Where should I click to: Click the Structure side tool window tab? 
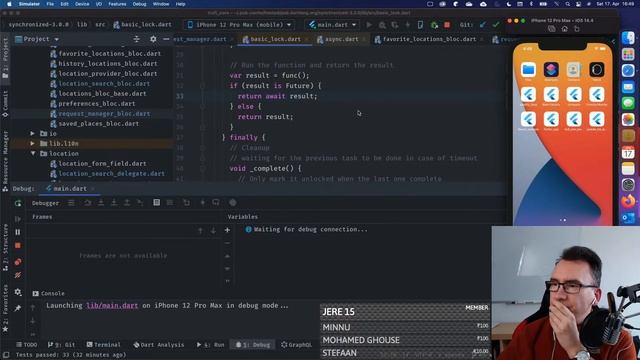[5, 247]
